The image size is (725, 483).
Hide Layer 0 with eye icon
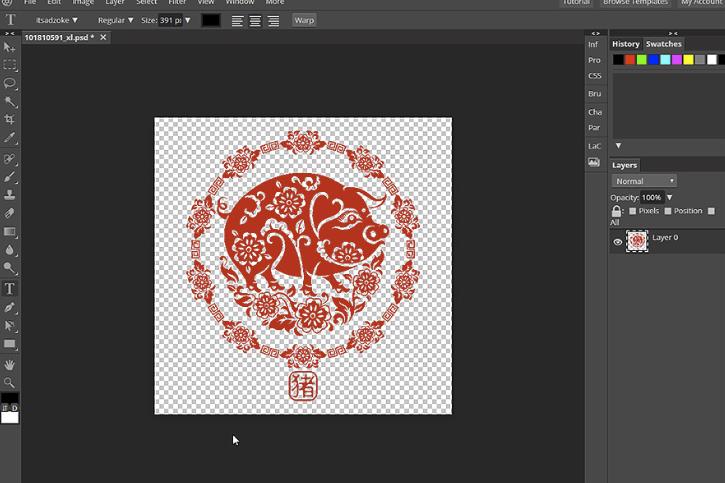coord(618,242)
